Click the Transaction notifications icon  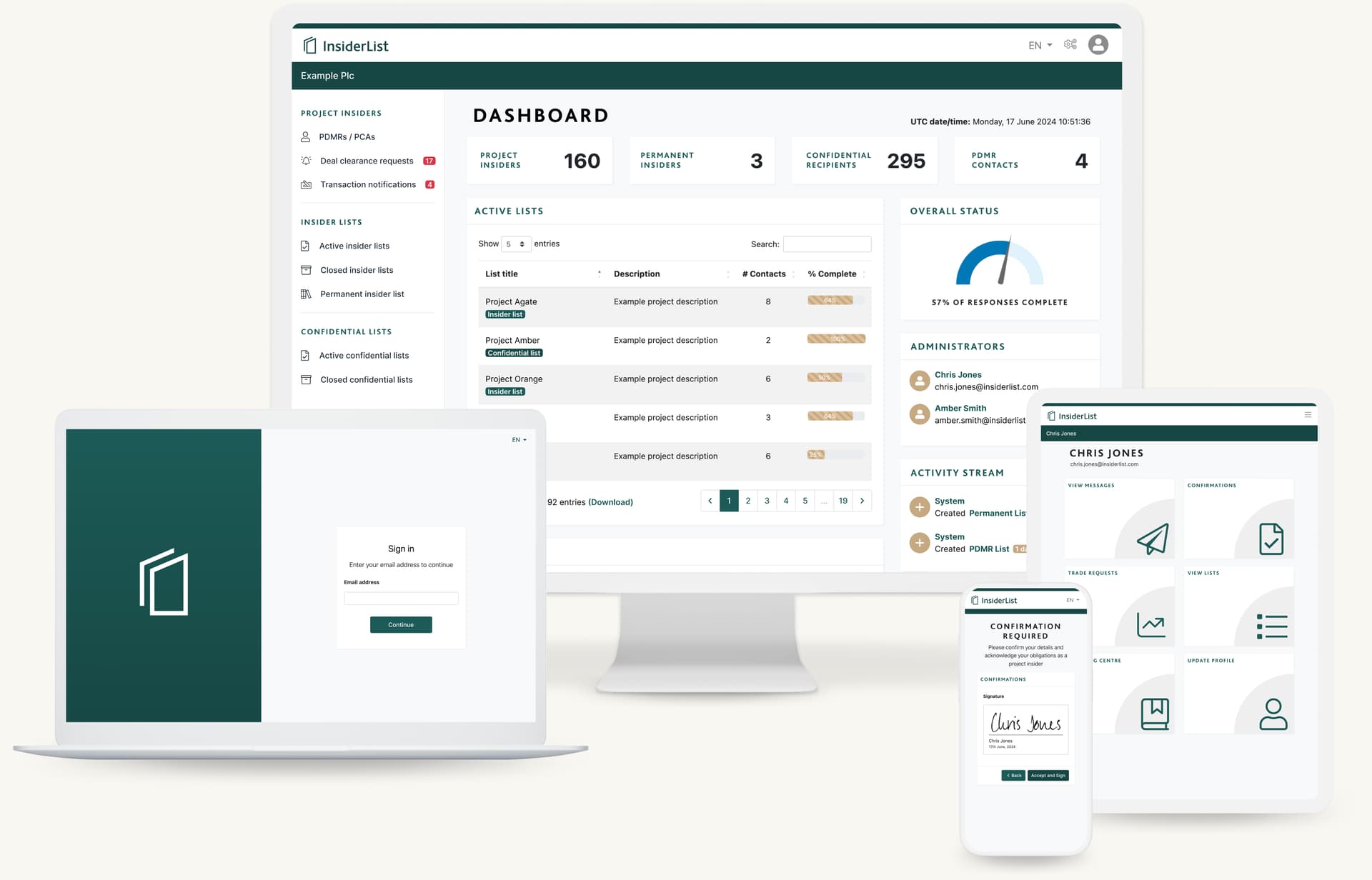tap(307, 184)
